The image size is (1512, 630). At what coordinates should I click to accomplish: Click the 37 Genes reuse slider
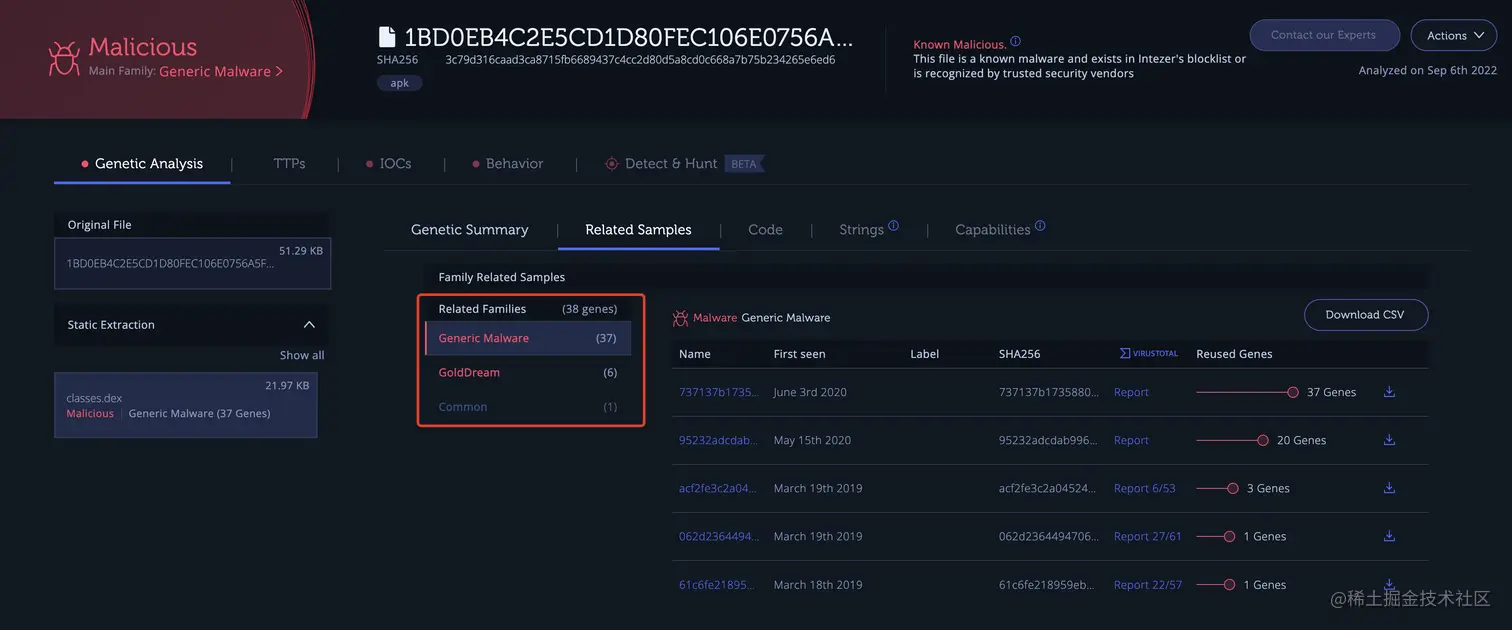1247,392
